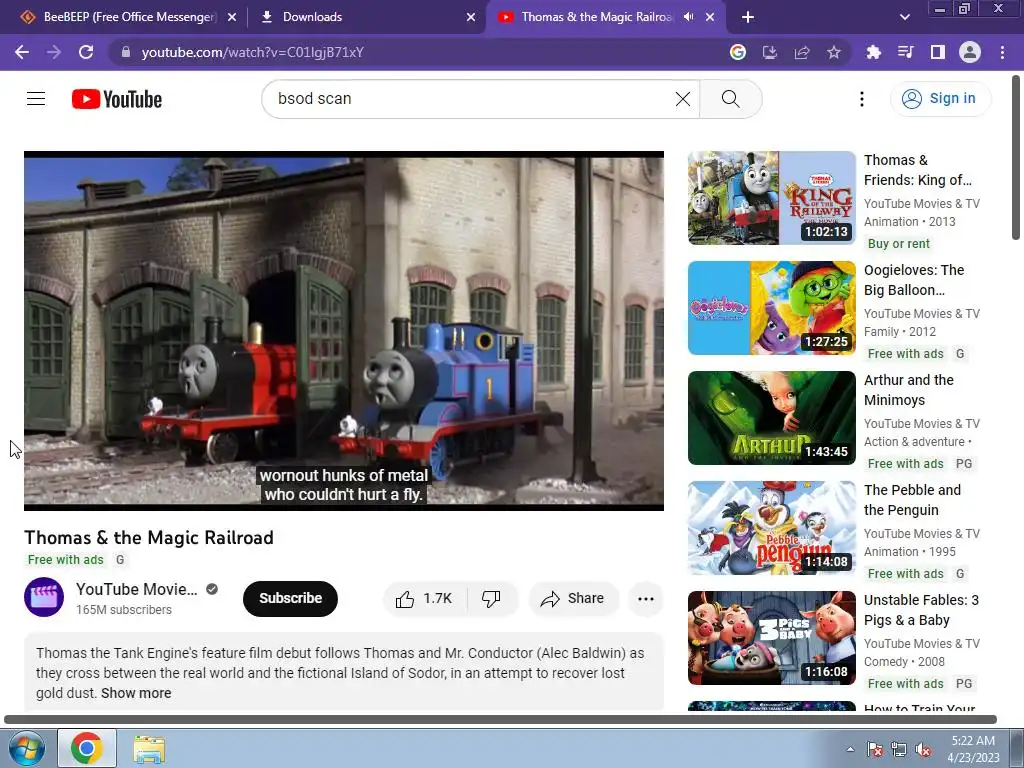Image resolution: width=1024 pixels, height=768 pixels.
Task: Go forward with browser forward arrow
Action: pos(54,52)
